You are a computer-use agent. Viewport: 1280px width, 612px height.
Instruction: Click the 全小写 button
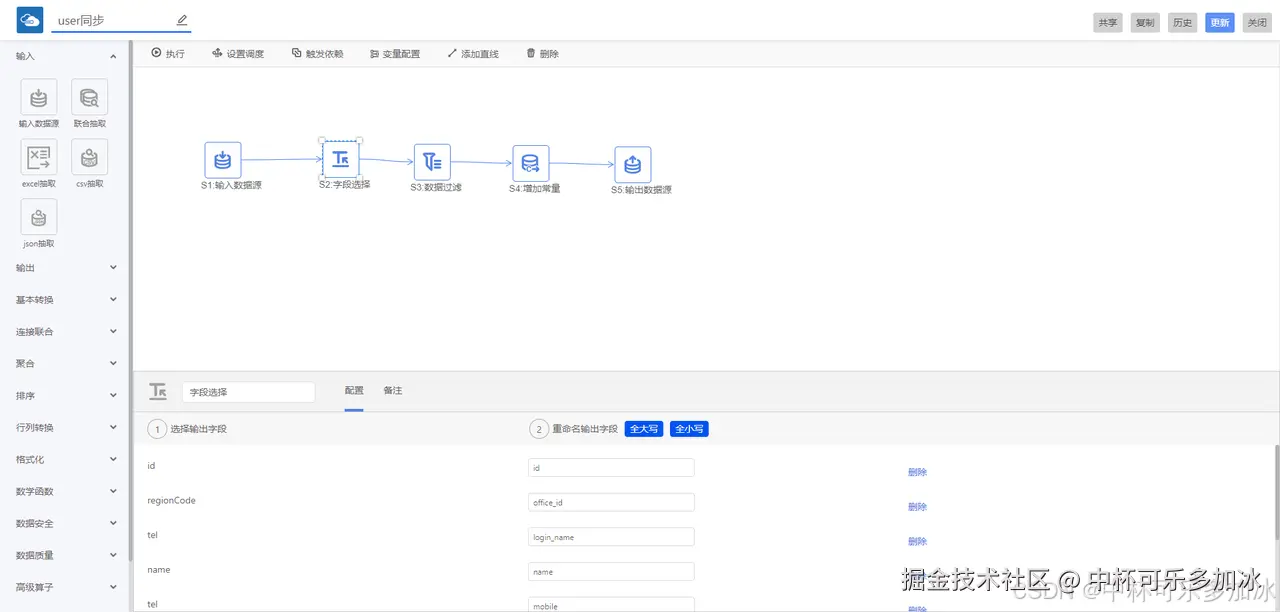click(689, 429)
